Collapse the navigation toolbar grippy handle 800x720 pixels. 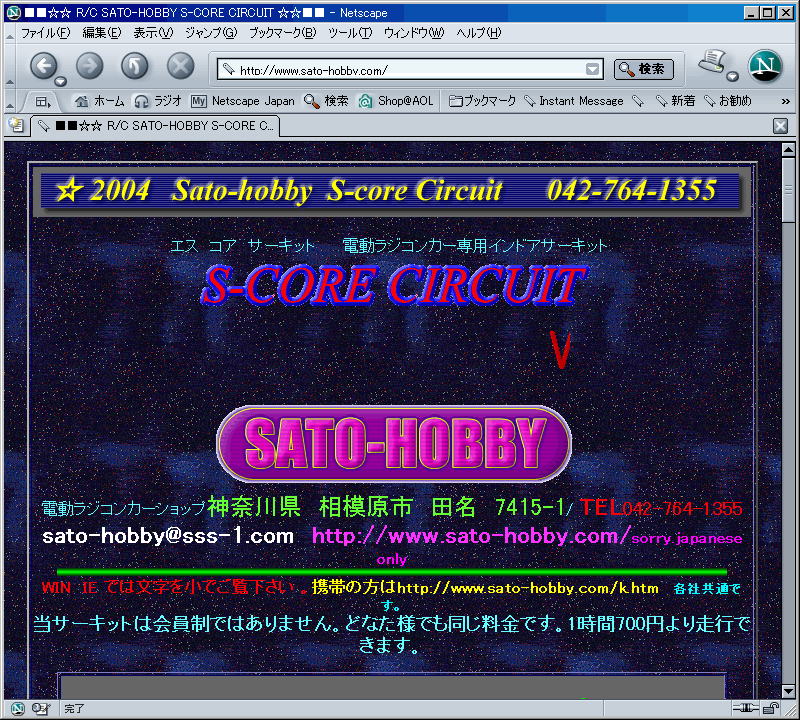point(10,66)
